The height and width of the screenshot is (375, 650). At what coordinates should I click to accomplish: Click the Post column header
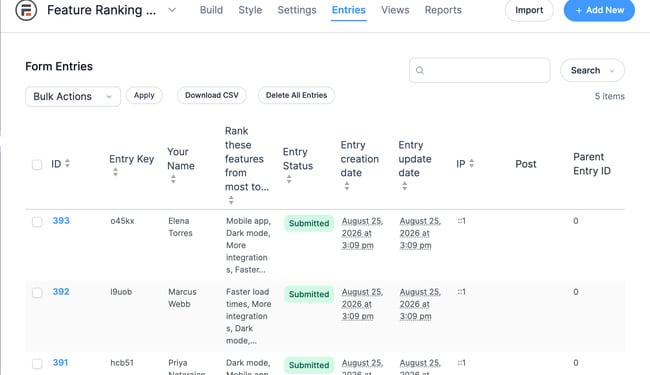[526, 164]
